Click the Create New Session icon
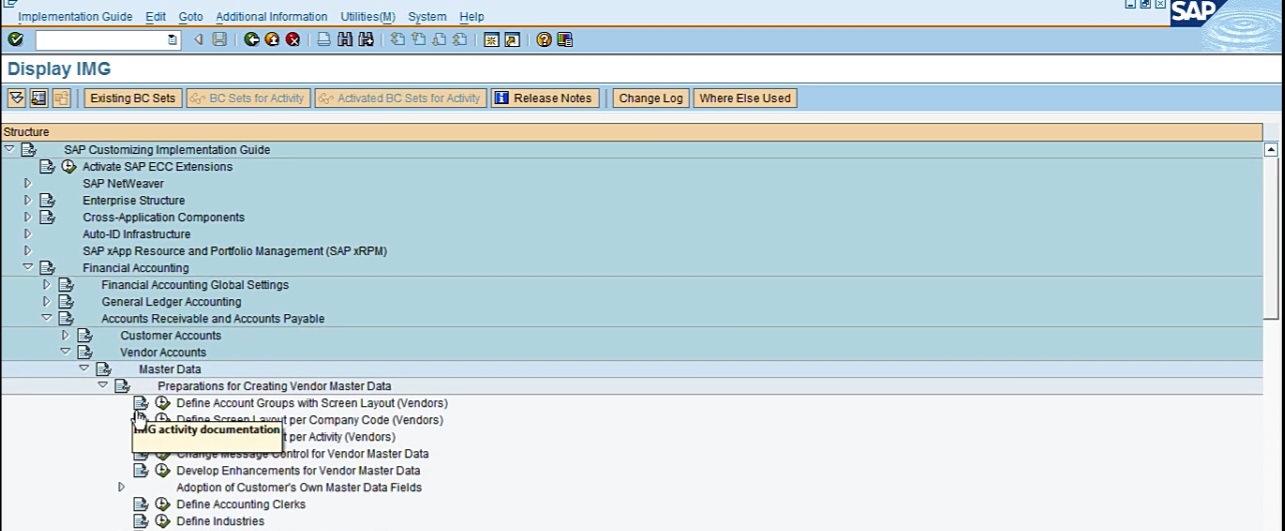The height and width of the screenshot is (531, 1285). (491, 40)
